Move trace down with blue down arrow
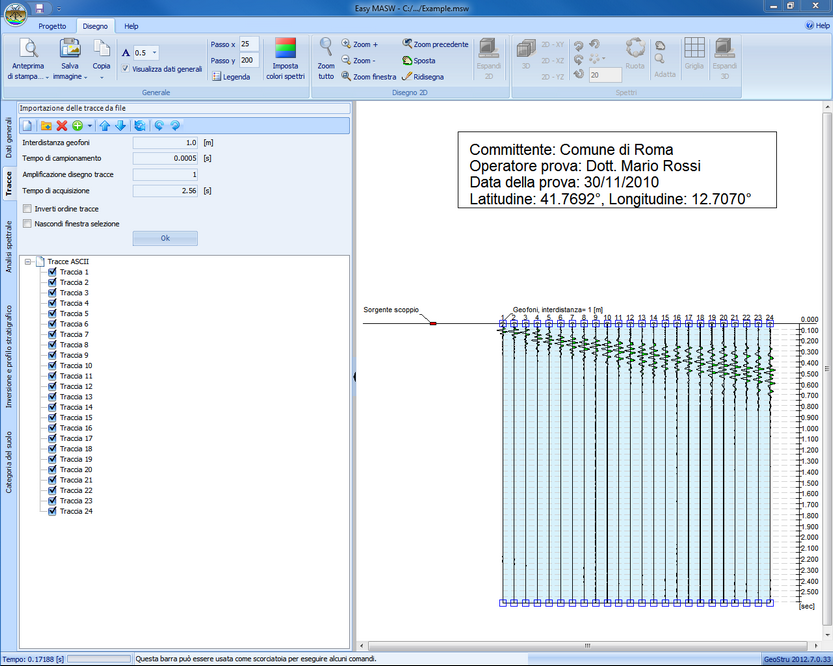This screenshot has height=666, width=833. coord(121,126)
